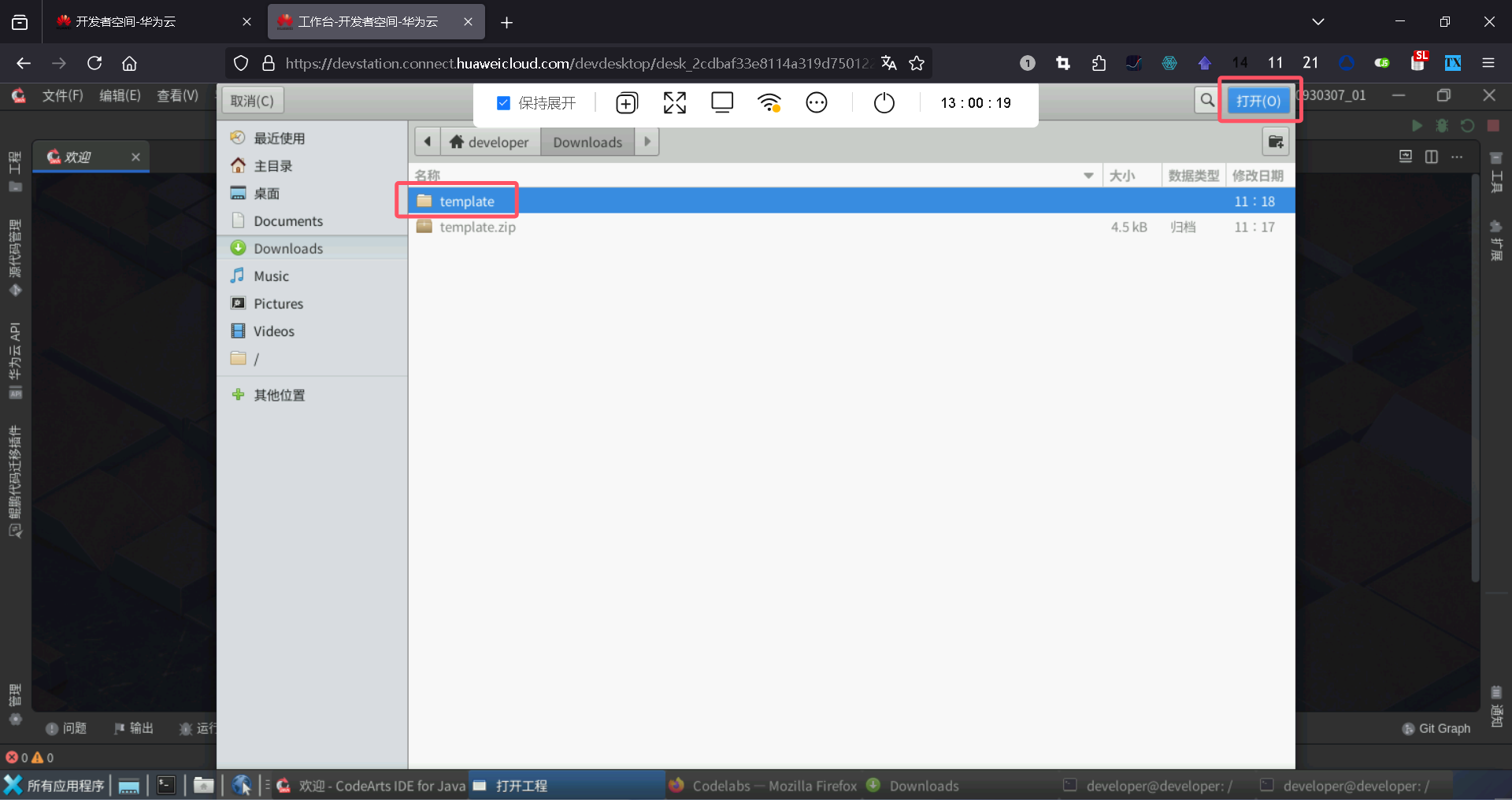This screenshot has height=803, width=1512.
Task: Open the browser extensions puzzle icon
Action: click(x=1099, y=63)
